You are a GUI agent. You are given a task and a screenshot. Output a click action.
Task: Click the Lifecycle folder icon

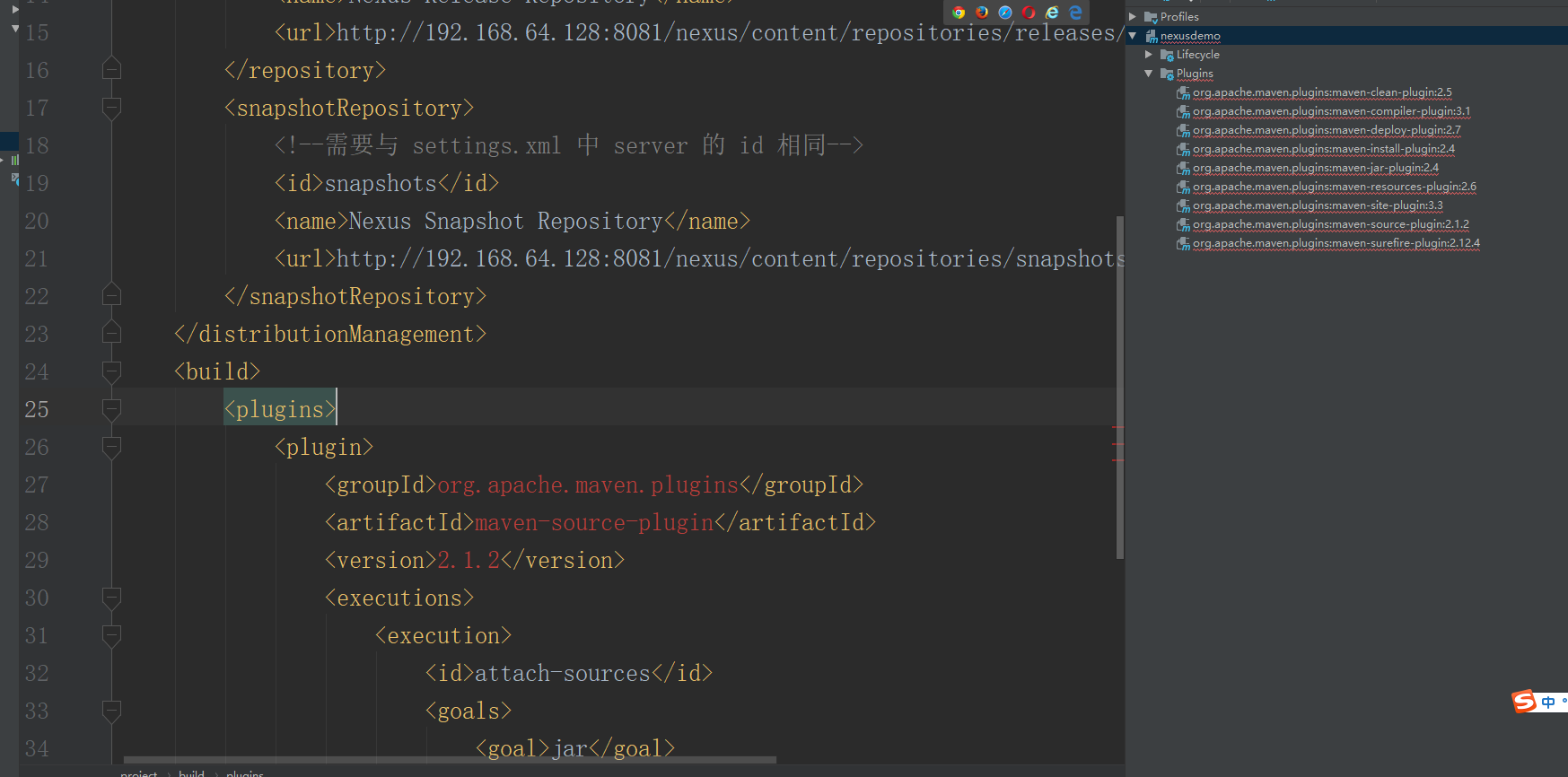1167,55
